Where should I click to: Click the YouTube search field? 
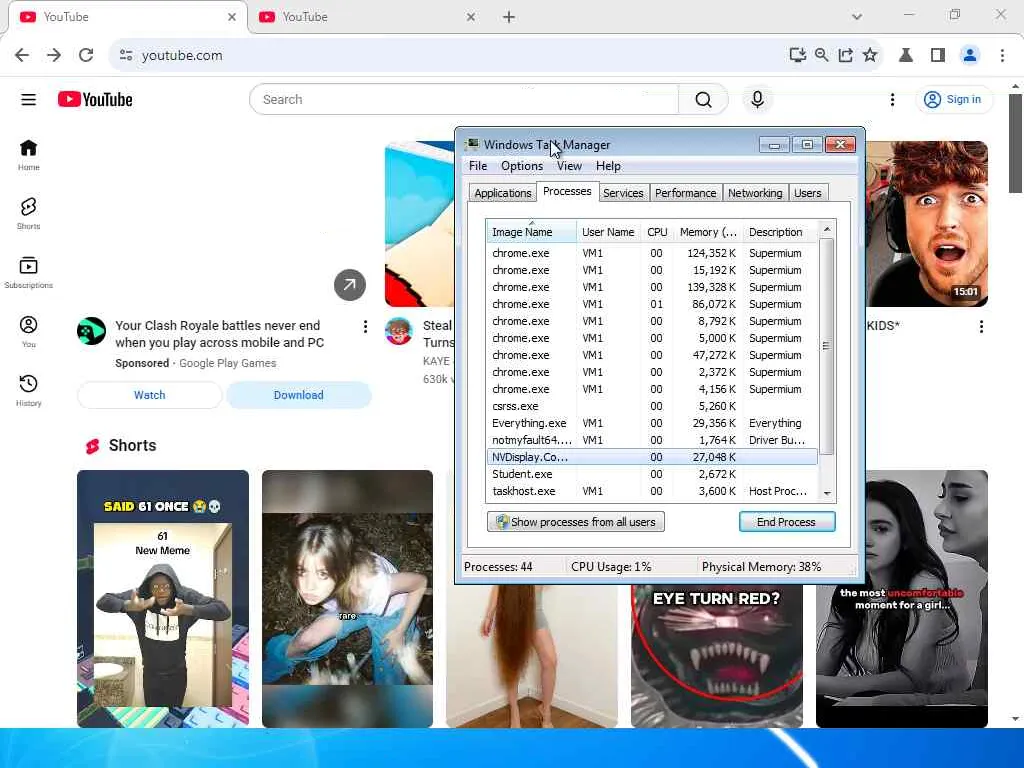pos(464,100)
